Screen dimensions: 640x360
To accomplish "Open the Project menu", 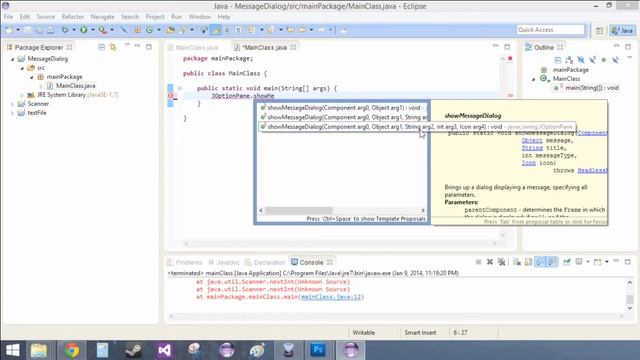I will tap(155, 17).
